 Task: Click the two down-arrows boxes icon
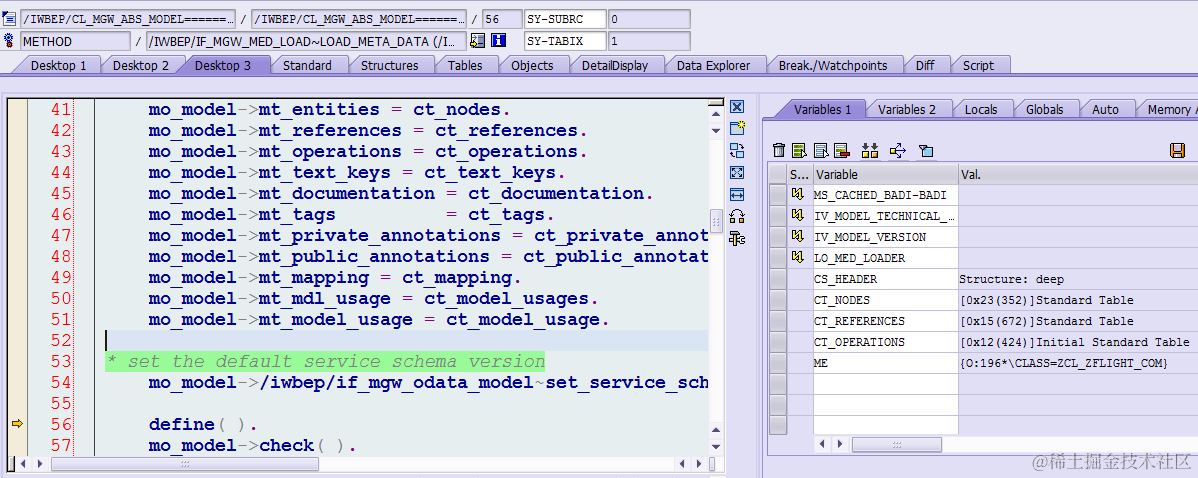coord(869,150)
